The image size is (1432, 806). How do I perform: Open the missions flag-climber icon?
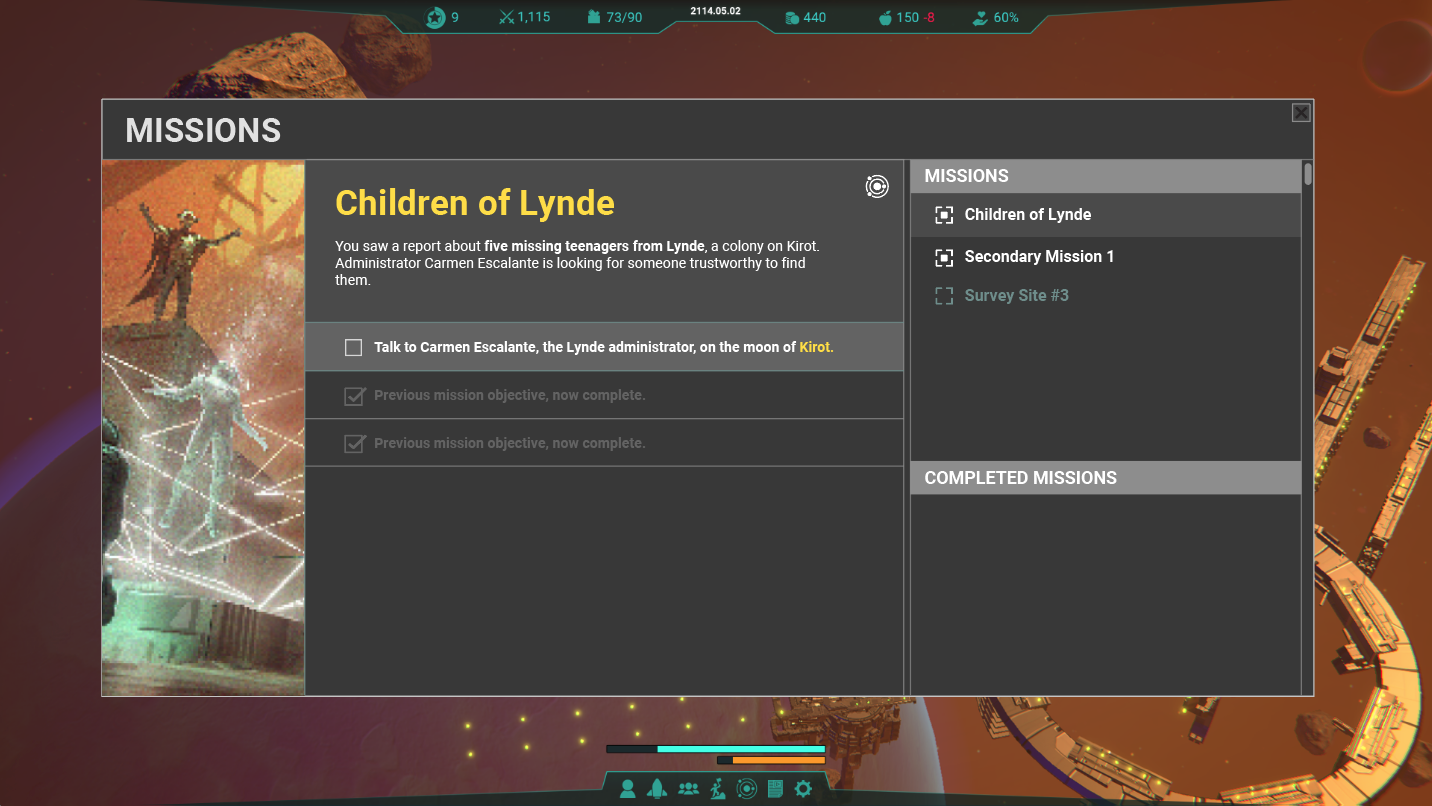717,789
